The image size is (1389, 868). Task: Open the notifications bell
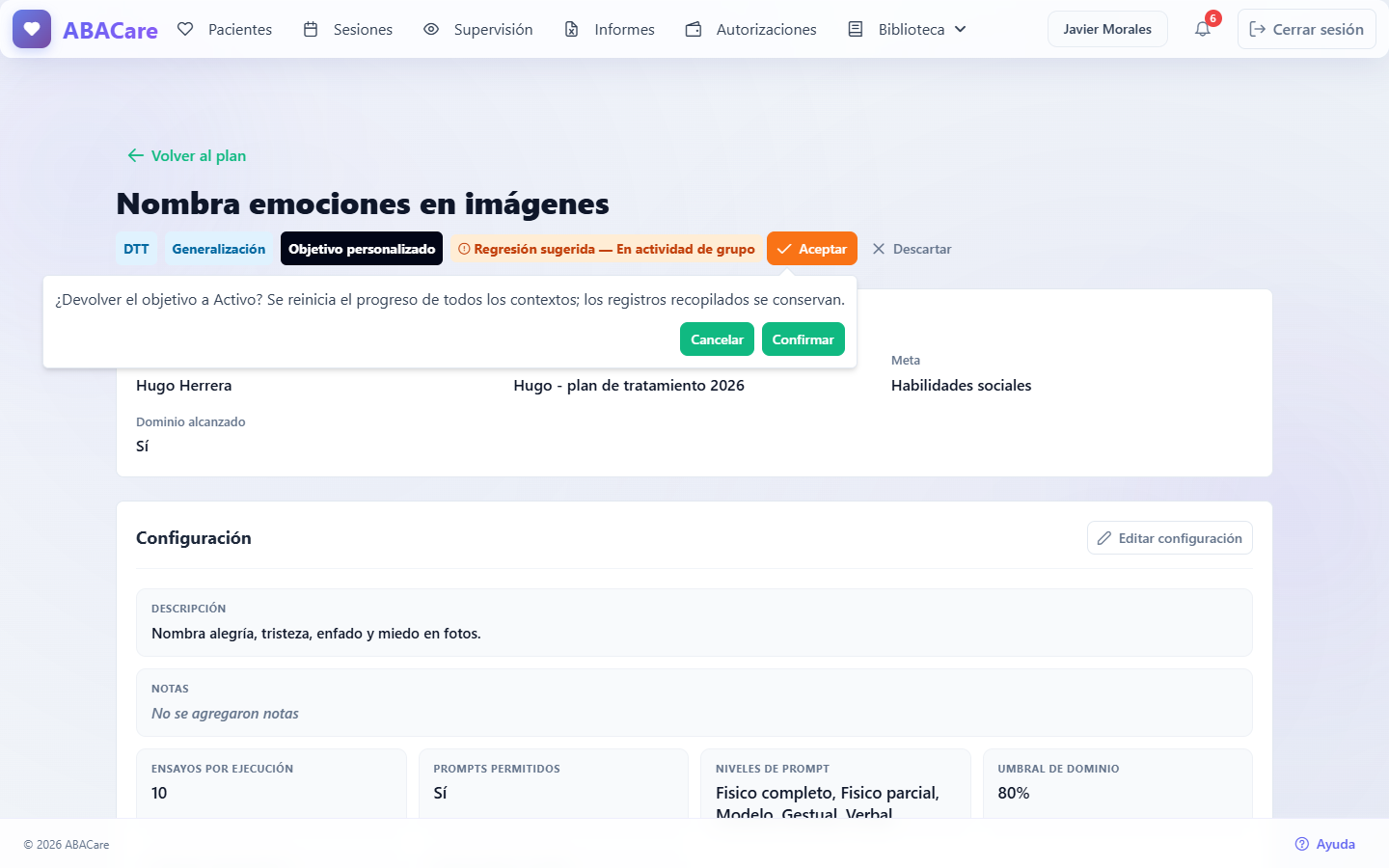pos(1203,29)
